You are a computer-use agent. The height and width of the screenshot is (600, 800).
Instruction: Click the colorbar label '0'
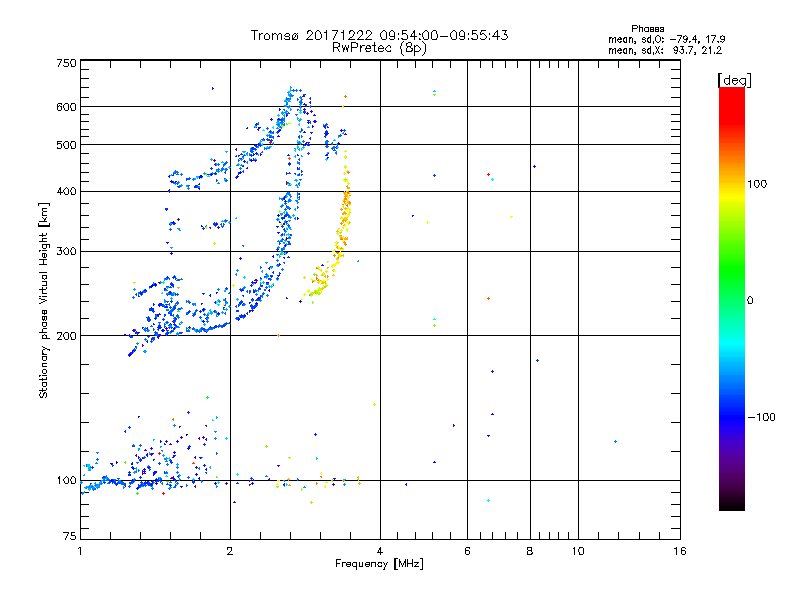(750, 301)
